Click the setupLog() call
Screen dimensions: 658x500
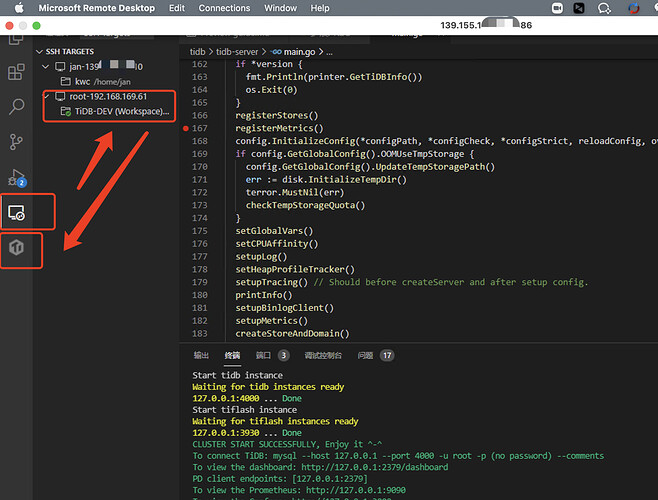click(x=261, y=257)
